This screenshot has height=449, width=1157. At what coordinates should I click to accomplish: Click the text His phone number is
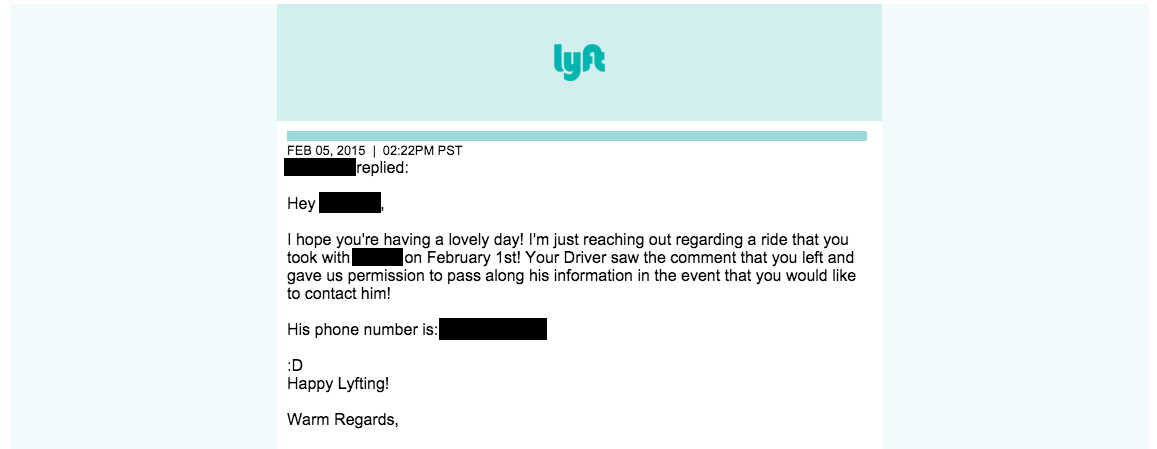(362, 330)
